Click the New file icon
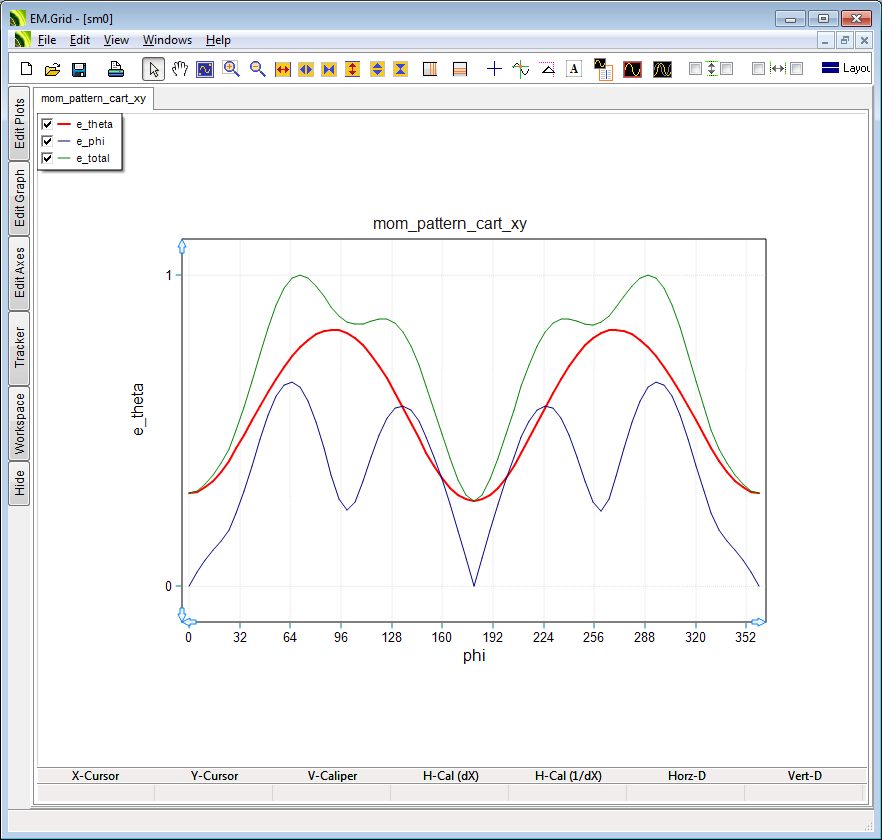Image resolution: width=882 pixels, height=840 pixels. 27,69
